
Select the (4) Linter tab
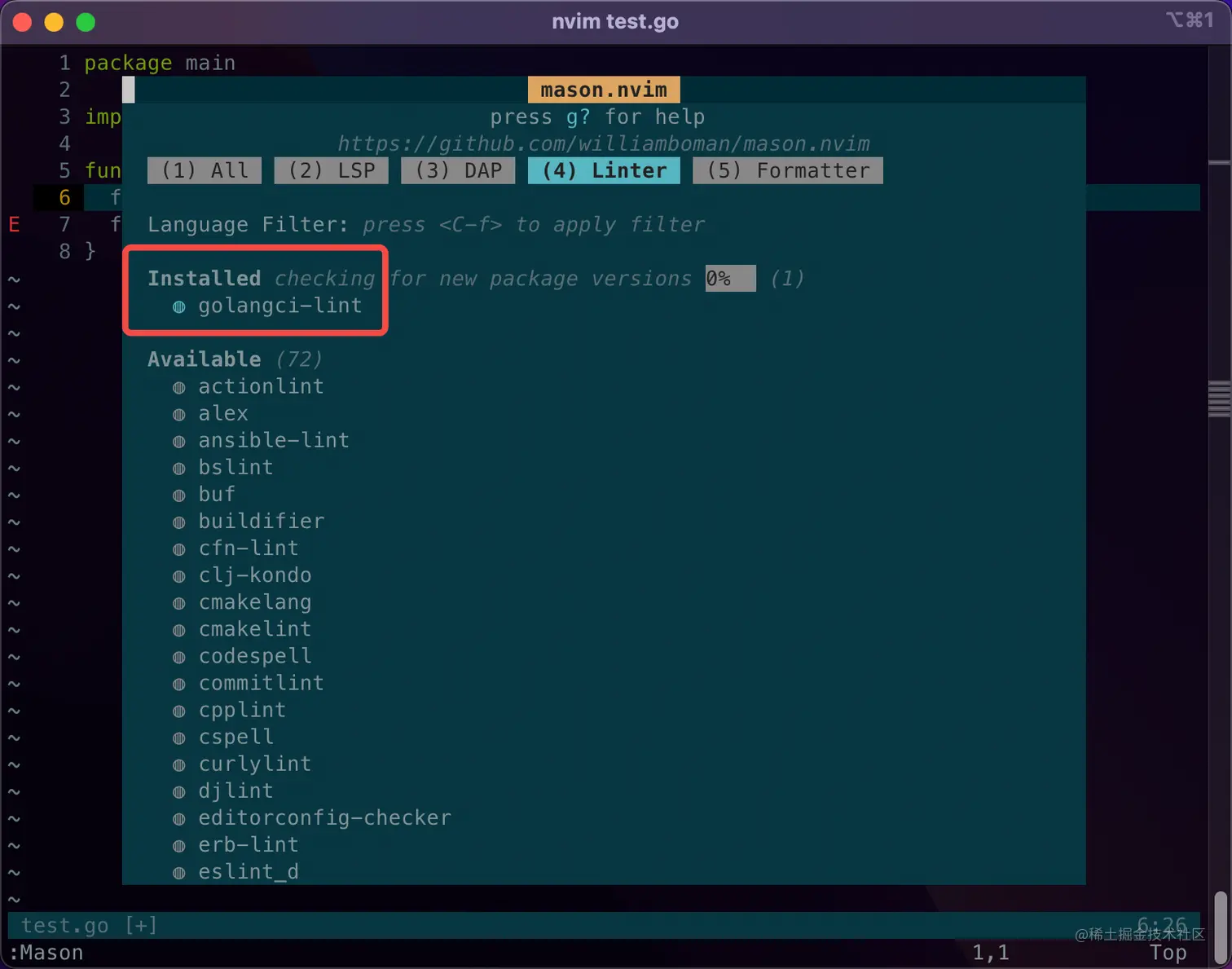(604, 170)
